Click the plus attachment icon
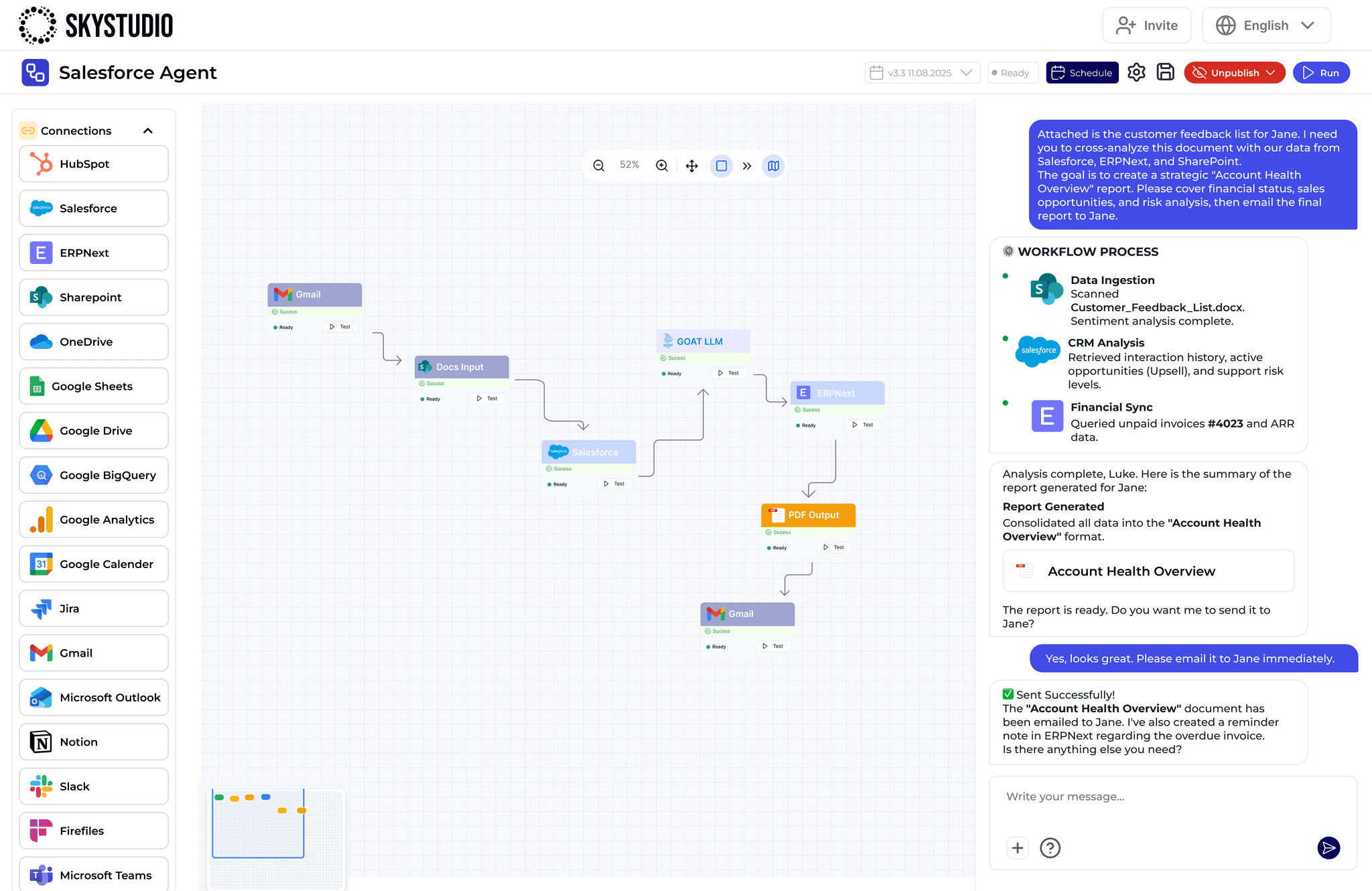Image resolution: width=1372 pixels, height=891 pixels. (1018, 848)
